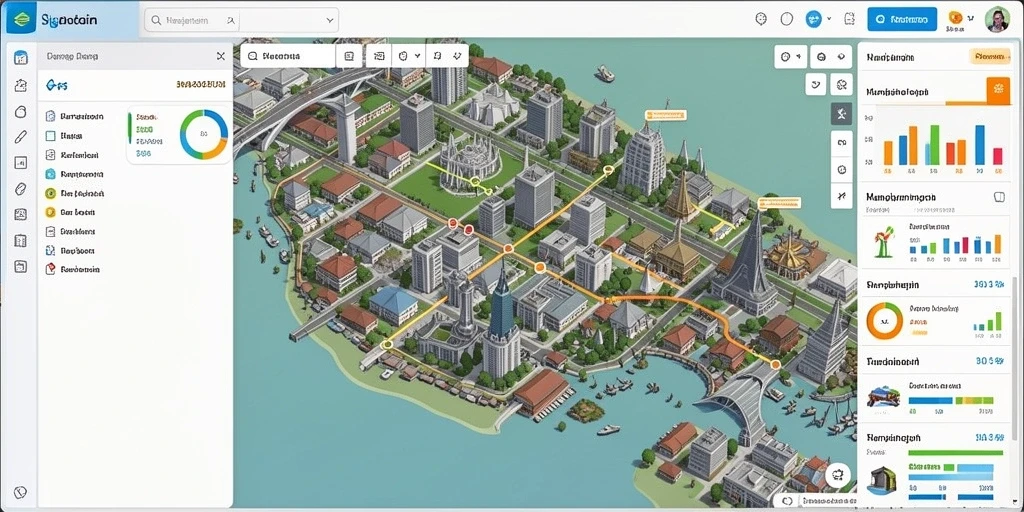Viewport: 1024px width, 512px height.
Task: Click the blue primary button in top bar
Action: (x=902, y=20)
